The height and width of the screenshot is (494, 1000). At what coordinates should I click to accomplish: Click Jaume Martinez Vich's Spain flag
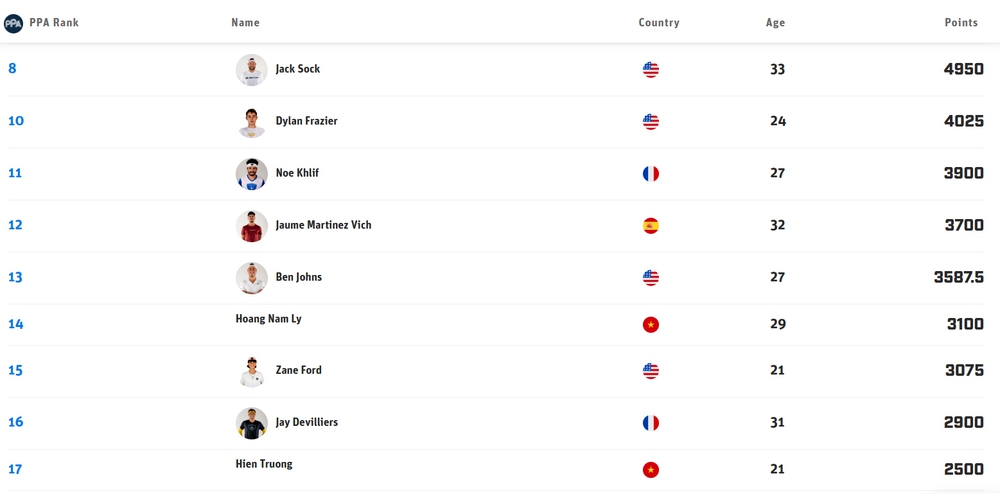[x=651, y=226]
